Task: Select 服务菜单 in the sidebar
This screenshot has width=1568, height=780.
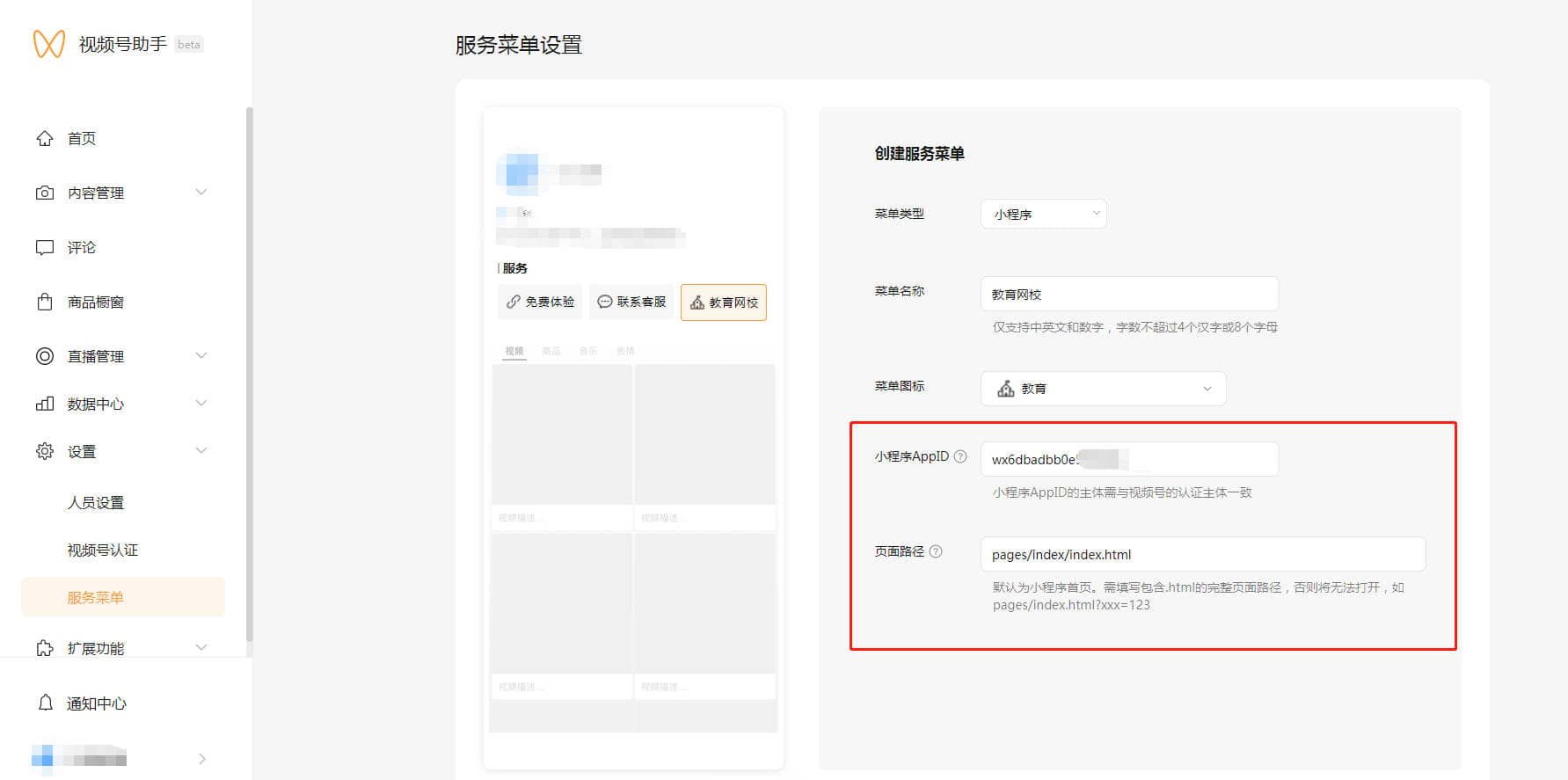Action: pos(96,597)
